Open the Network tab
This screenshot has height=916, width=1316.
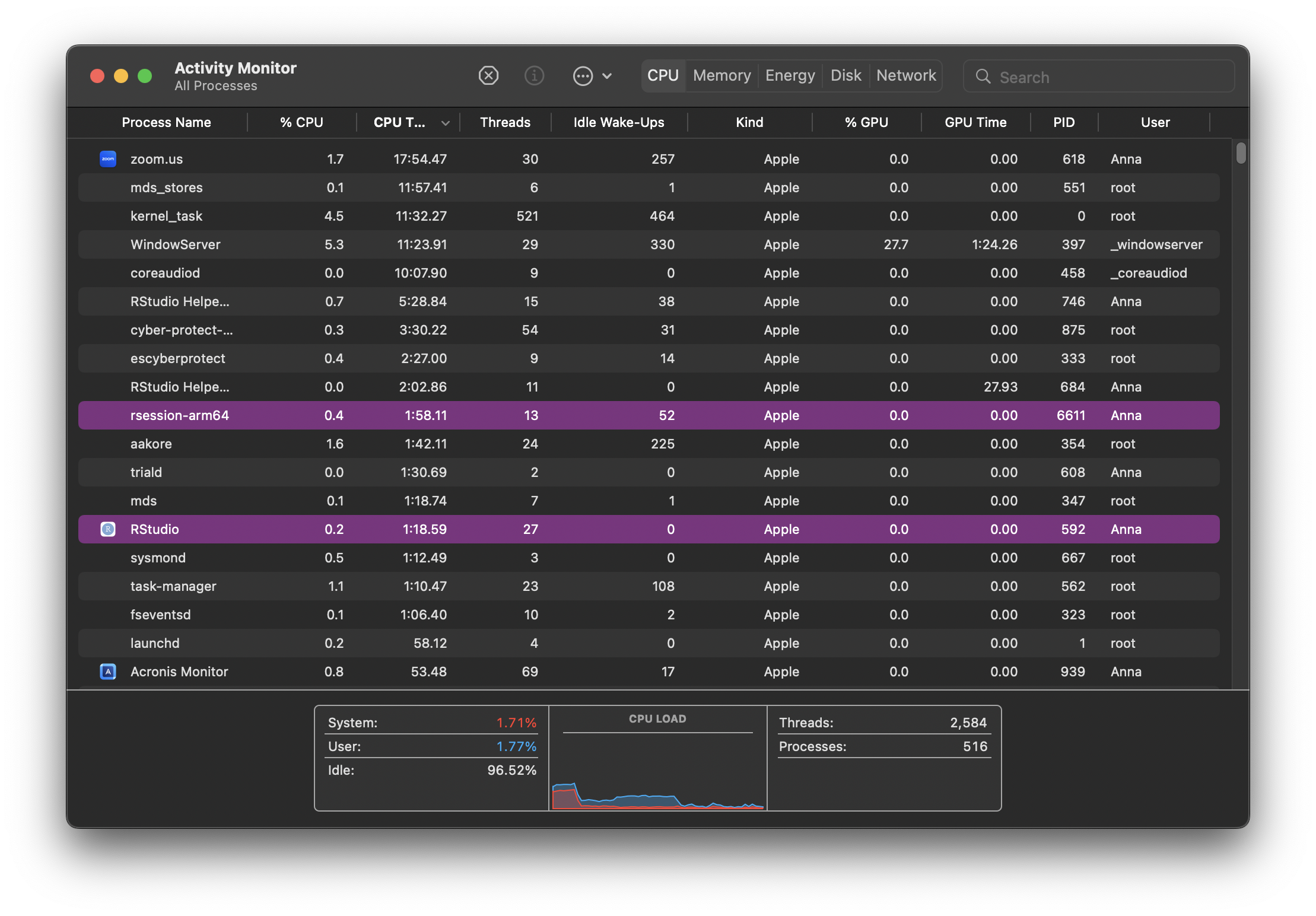905,76
